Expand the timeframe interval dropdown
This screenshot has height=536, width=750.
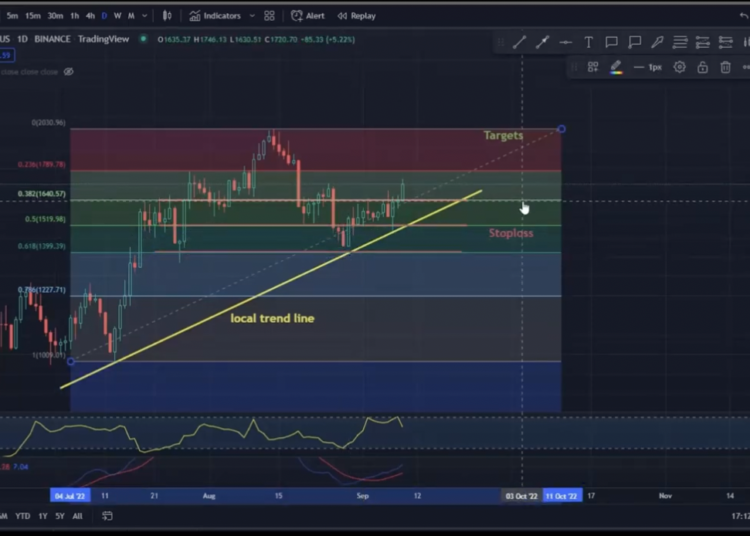click(144, 16)
